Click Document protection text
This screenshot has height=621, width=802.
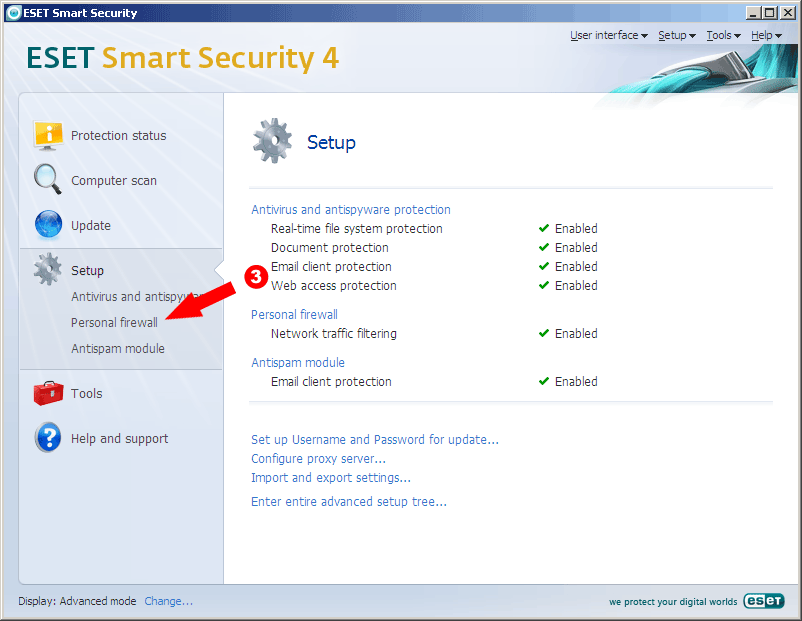(330, 248)
